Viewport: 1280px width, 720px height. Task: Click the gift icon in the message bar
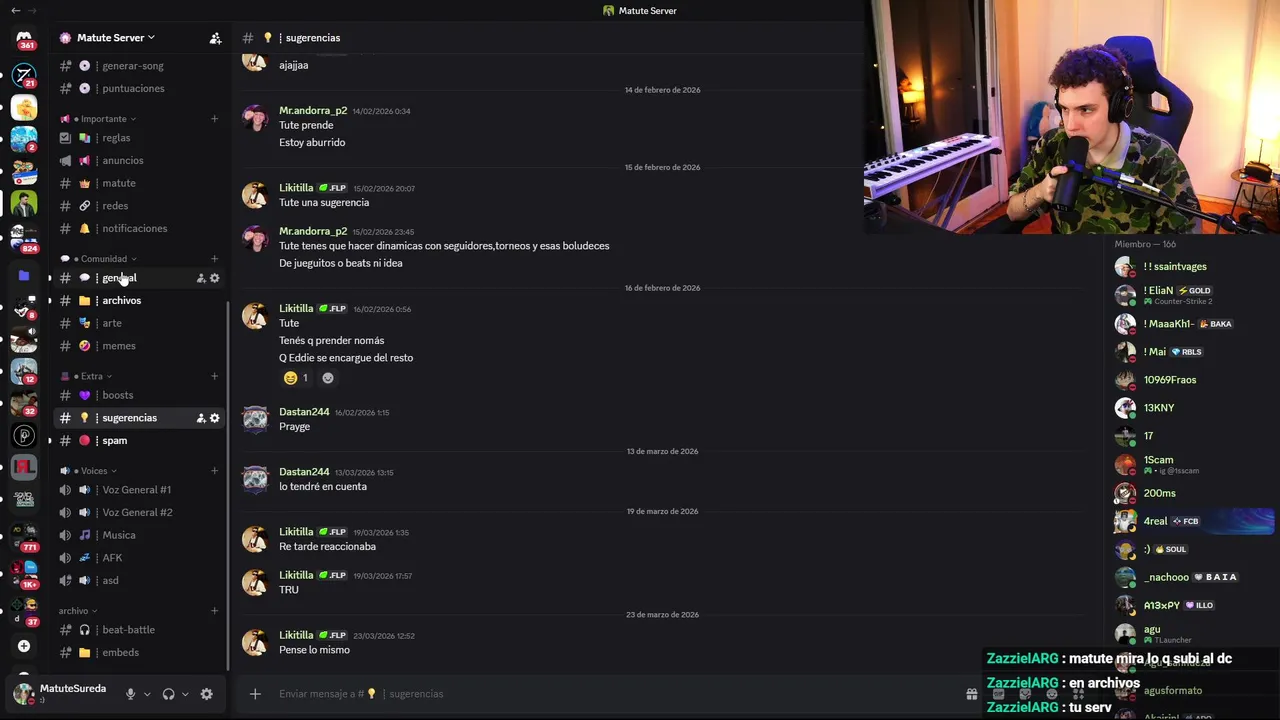tap(971, 694)
